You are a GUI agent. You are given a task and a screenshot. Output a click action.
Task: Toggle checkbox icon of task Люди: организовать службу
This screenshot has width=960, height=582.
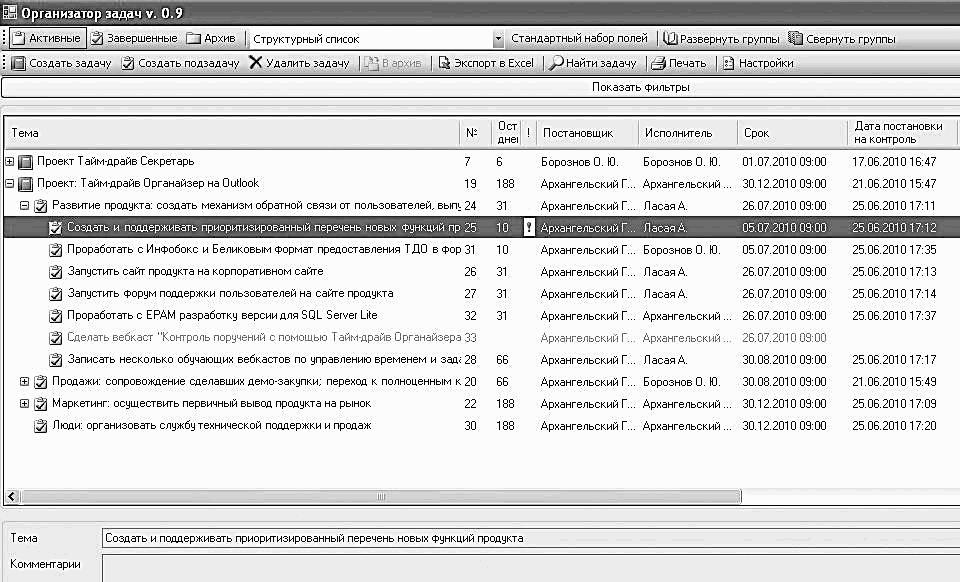coord(40,426)
